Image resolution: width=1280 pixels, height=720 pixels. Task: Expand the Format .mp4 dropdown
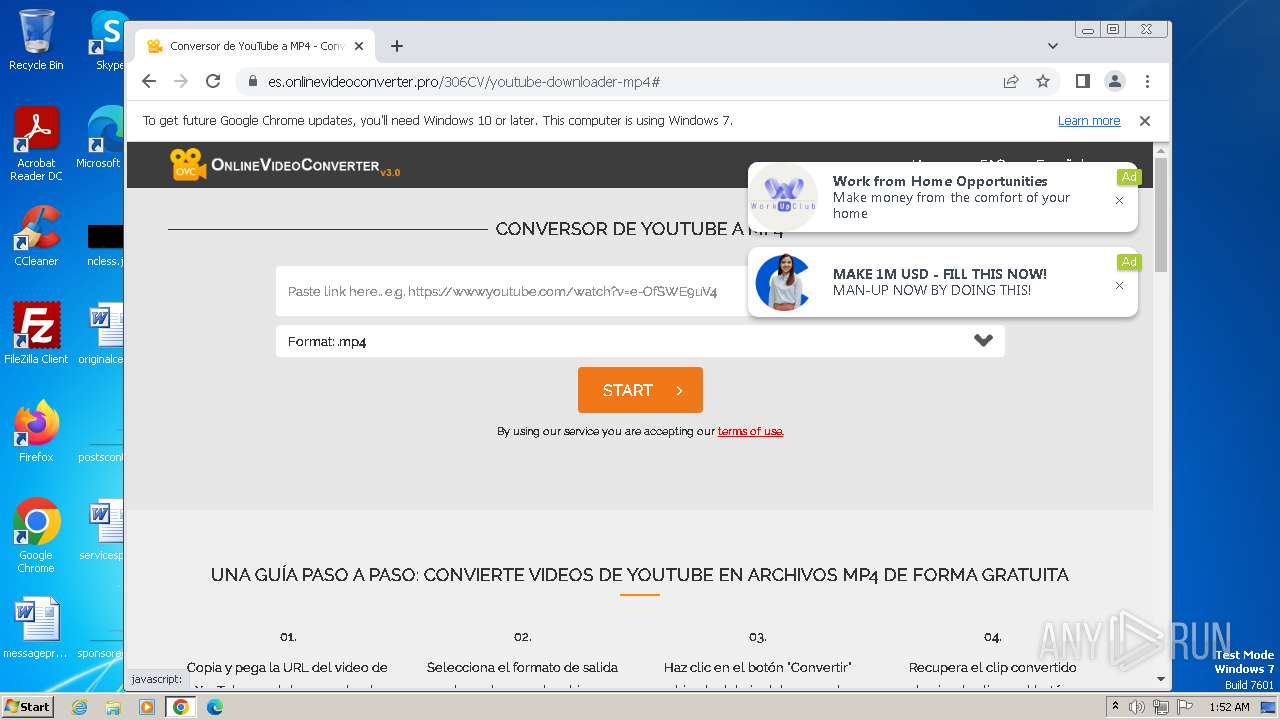pyautogui.click(x=640, y=341)
